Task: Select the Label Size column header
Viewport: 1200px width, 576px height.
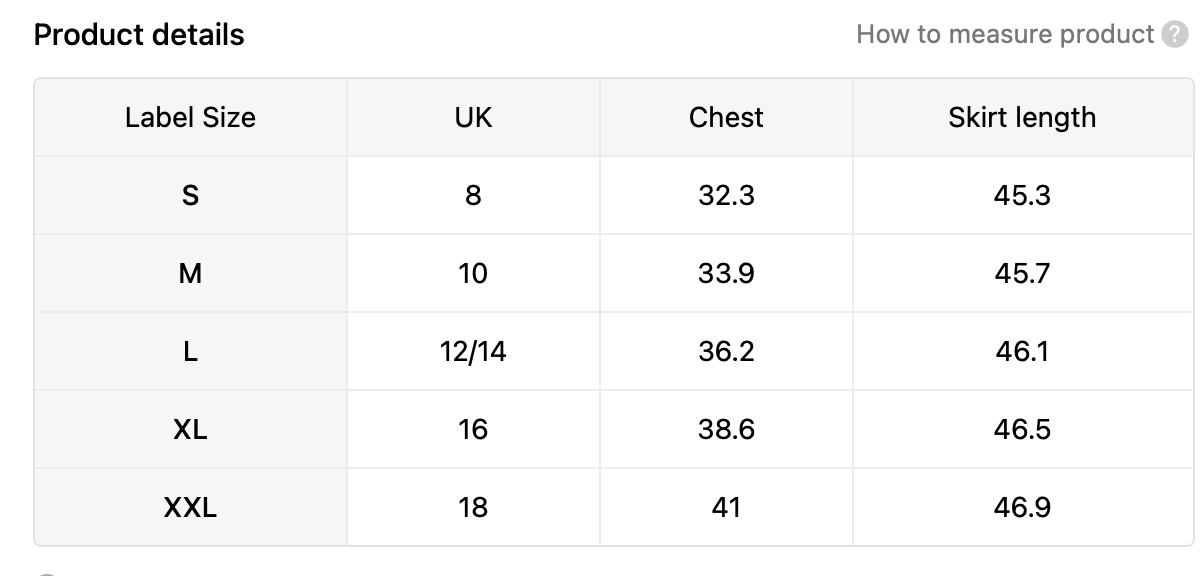Action: pos(190,118)
